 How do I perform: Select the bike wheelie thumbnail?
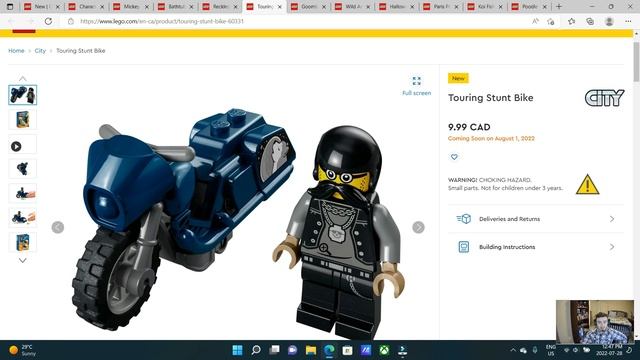pyautogui.click(x=22, y=169)
